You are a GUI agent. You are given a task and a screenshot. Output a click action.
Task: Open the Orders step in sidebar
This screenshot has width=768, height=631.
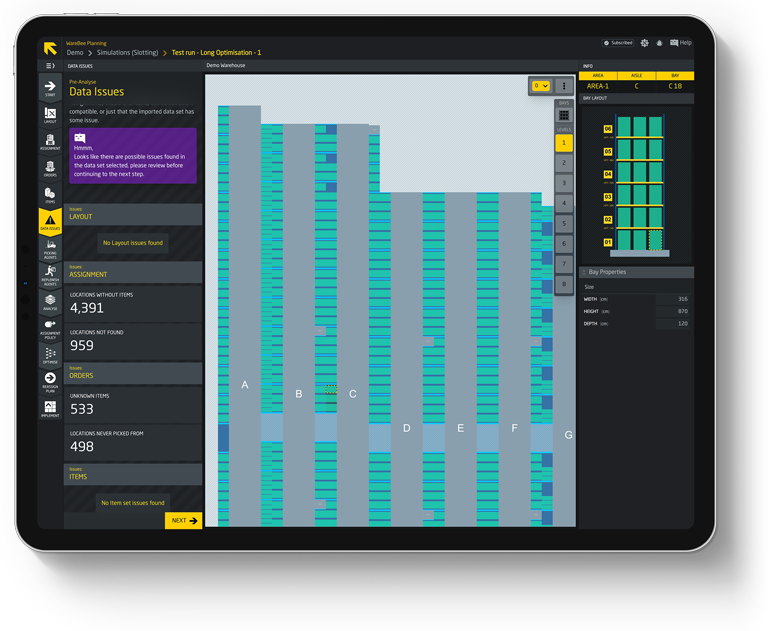(50, 169)
